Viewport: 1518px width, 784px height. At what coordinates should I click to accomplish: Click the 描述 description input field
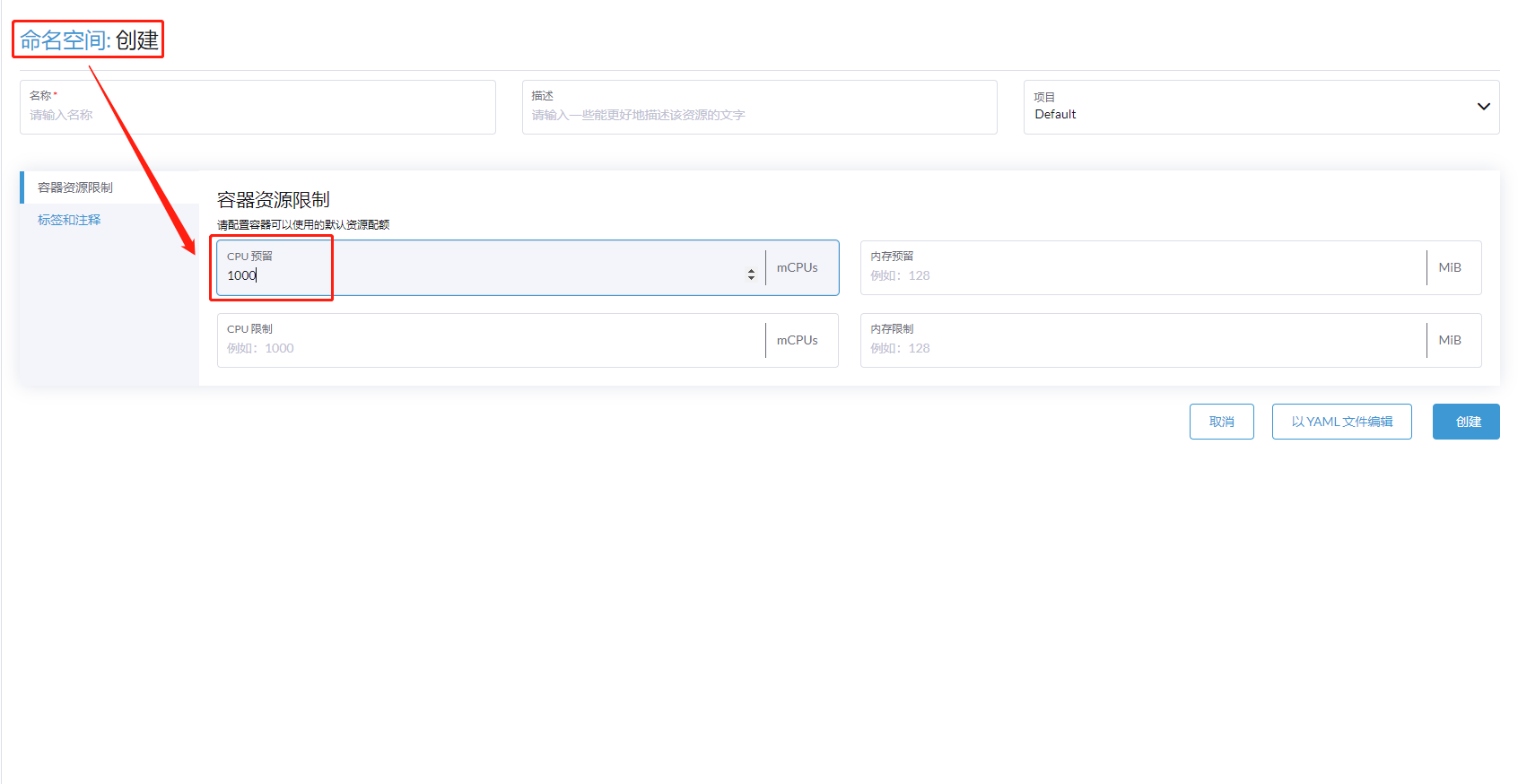tap(760, 108)
